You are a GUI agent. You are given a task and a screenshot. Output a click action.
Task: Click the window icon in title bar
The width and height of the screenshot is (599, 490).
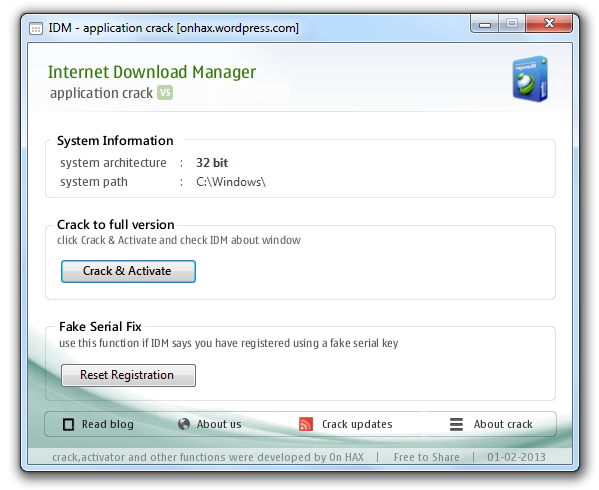click(36, 29)
